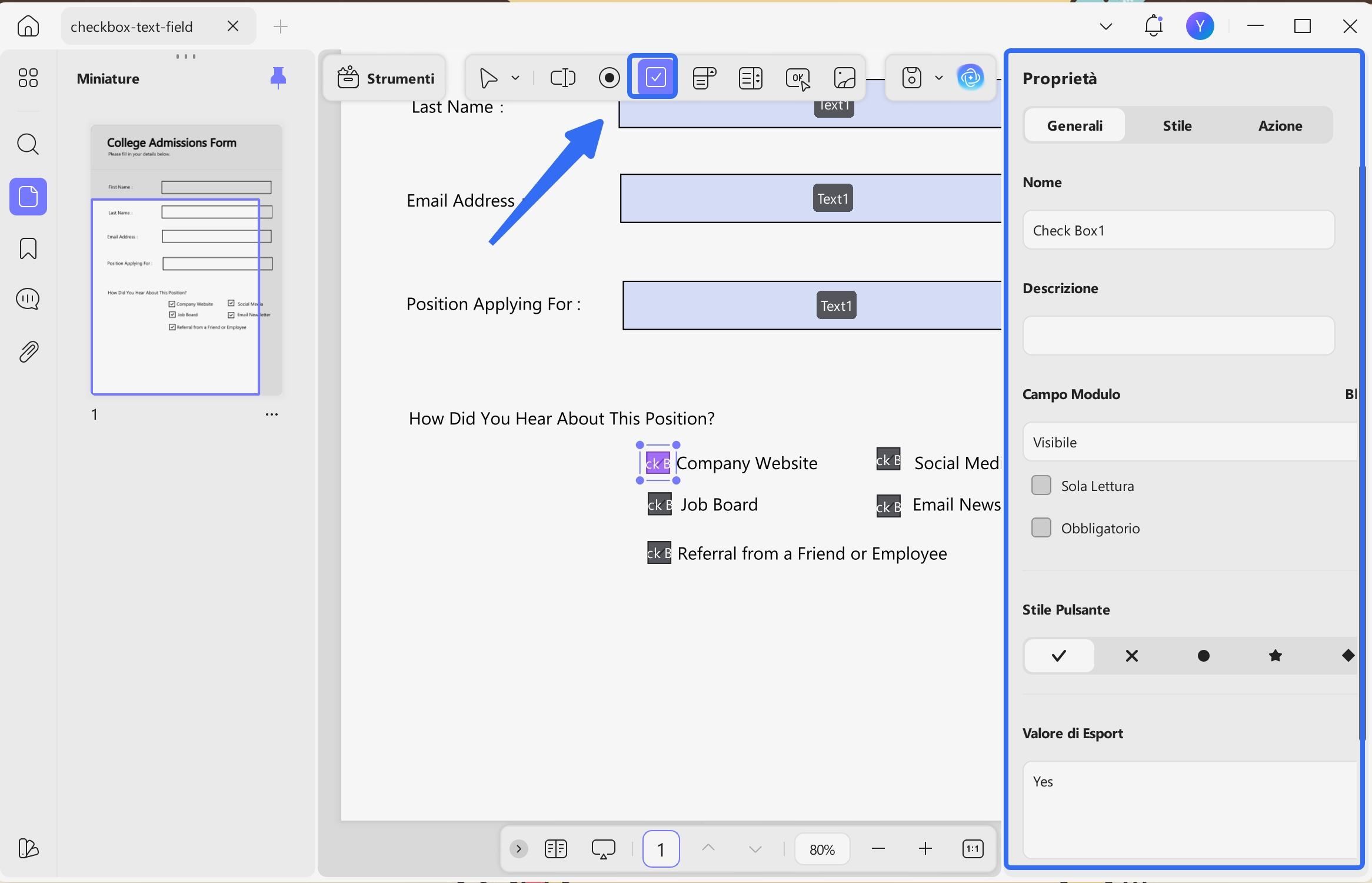Screen dimensions: 1372x883
Task: Click the Nome field with Check Box1
Action: (x=1178, y=230)
